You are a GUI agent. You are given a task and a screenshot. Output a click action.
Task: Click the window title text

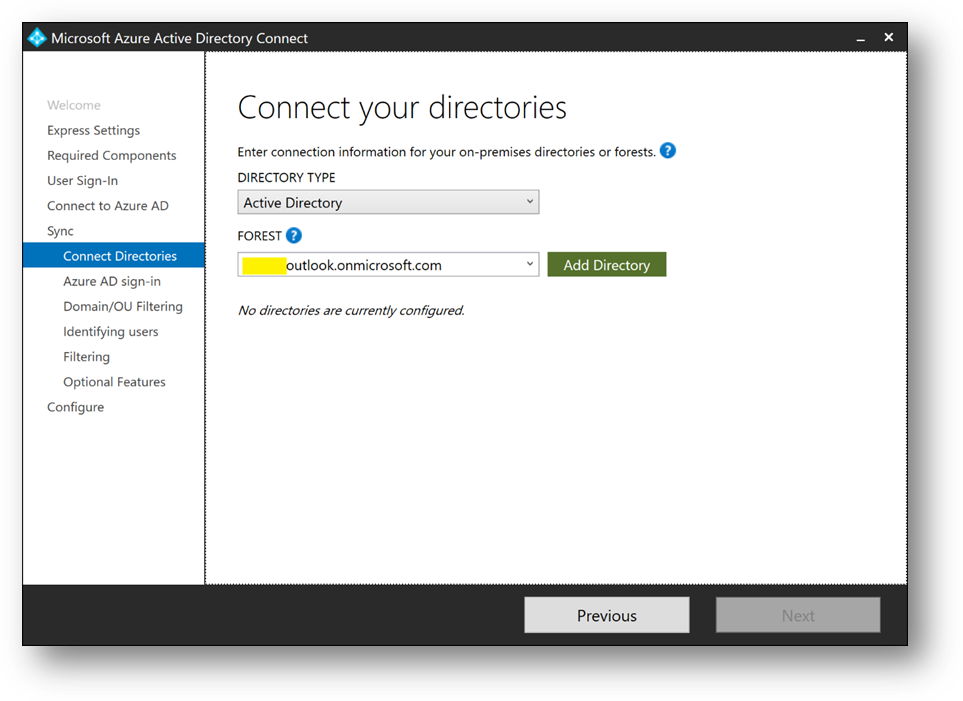pos(179,38)
